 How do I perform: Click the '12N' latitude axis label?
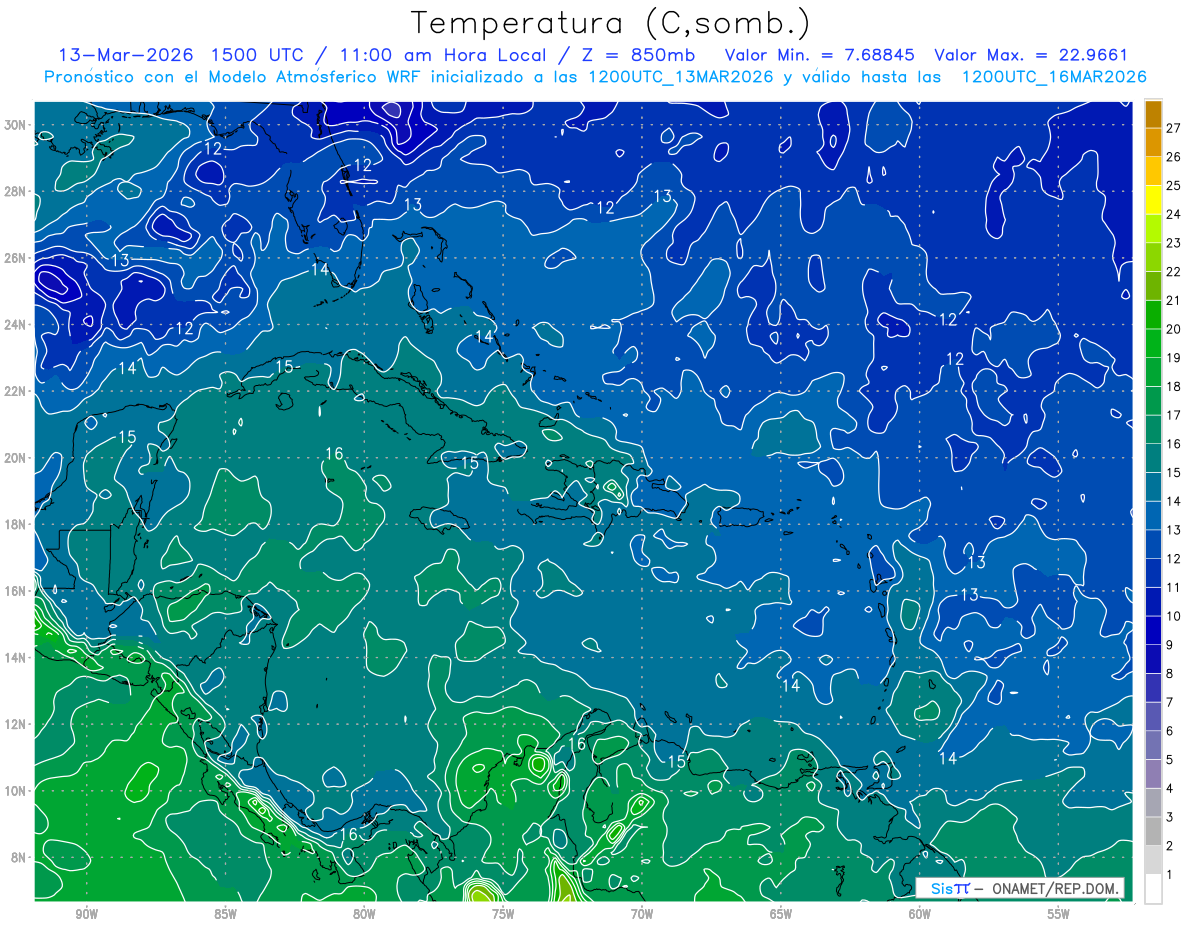[17, 724]
